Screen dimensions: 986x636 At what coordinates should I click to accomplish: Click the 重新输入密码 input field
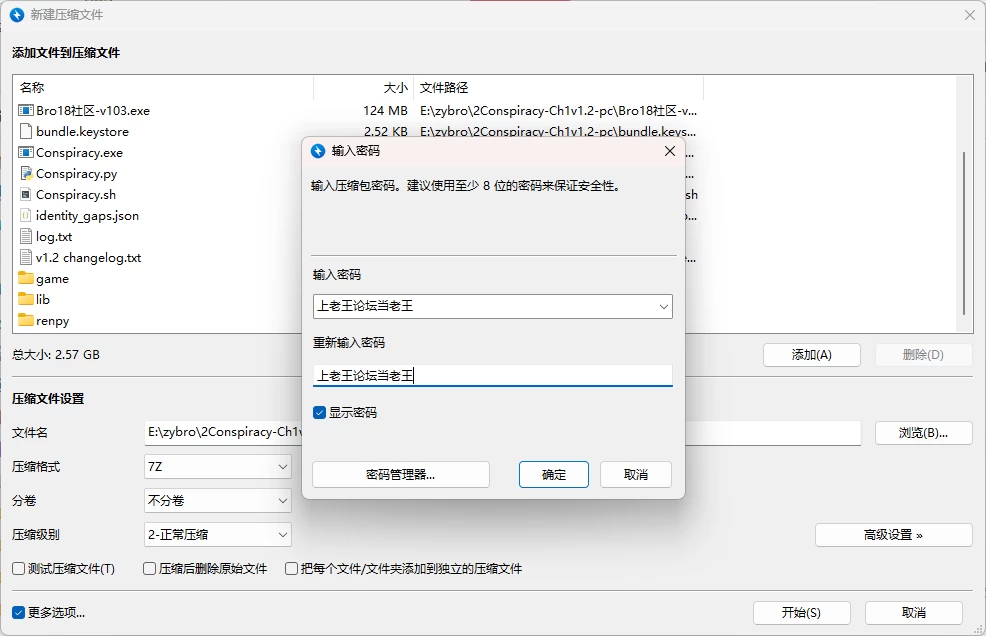492,376
